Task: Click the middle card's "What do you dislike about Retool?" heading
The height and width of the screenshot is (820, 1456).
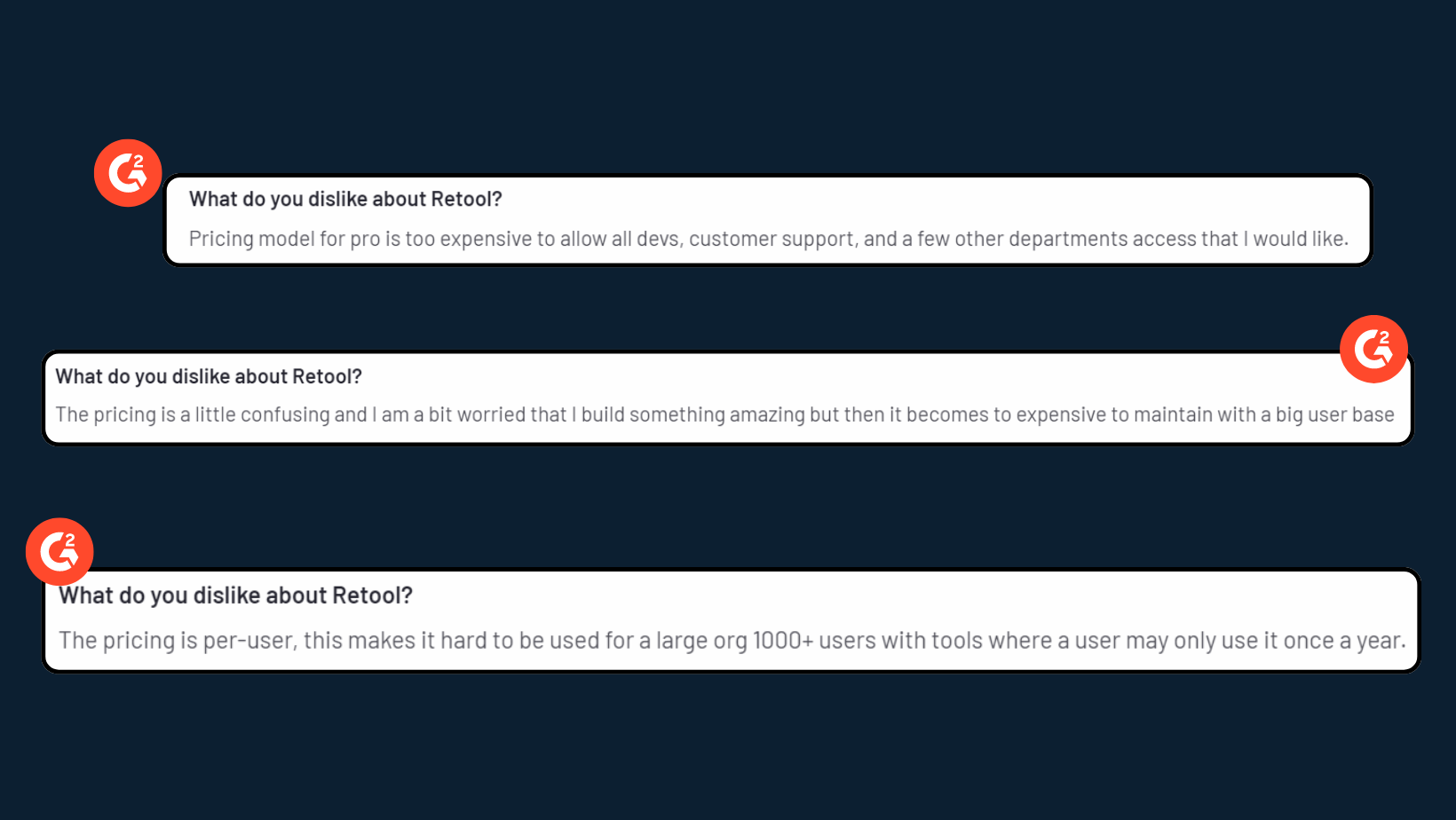Action: click(209, 377)
